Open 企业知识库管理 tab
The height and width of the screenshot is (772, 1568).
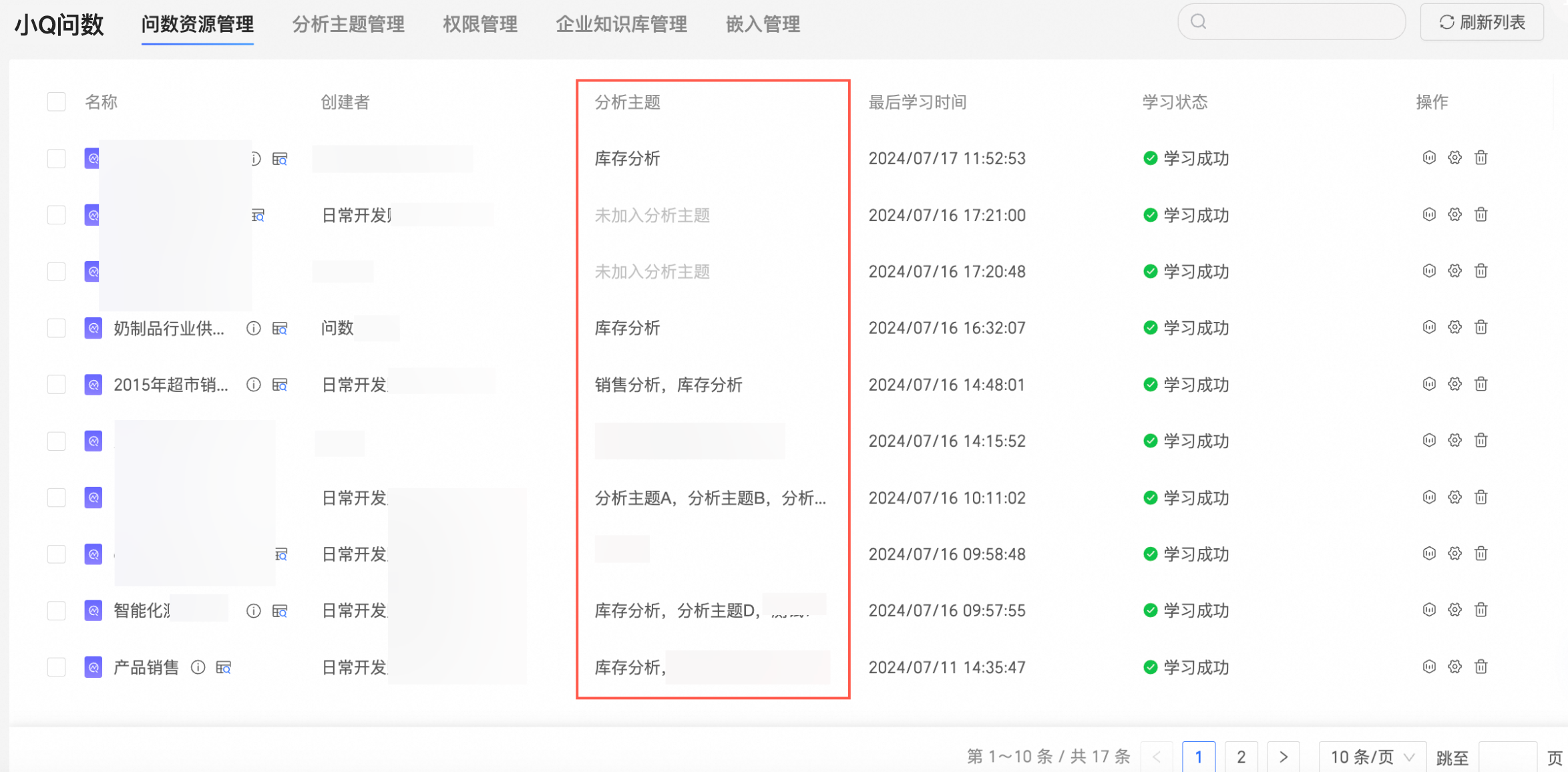[x=622, y=24]
